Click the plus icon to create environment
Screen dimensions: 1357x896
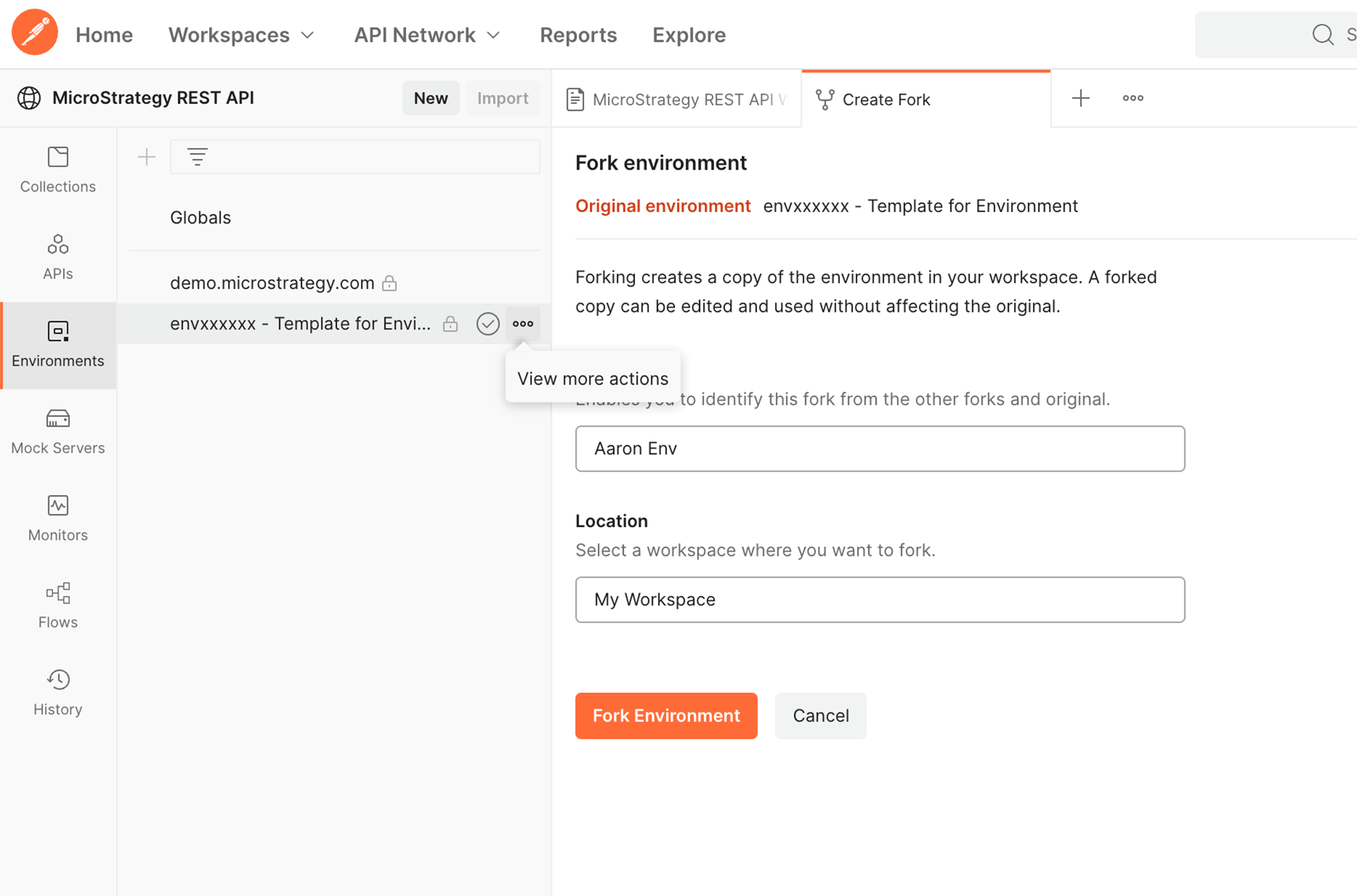tap(146, 157)
